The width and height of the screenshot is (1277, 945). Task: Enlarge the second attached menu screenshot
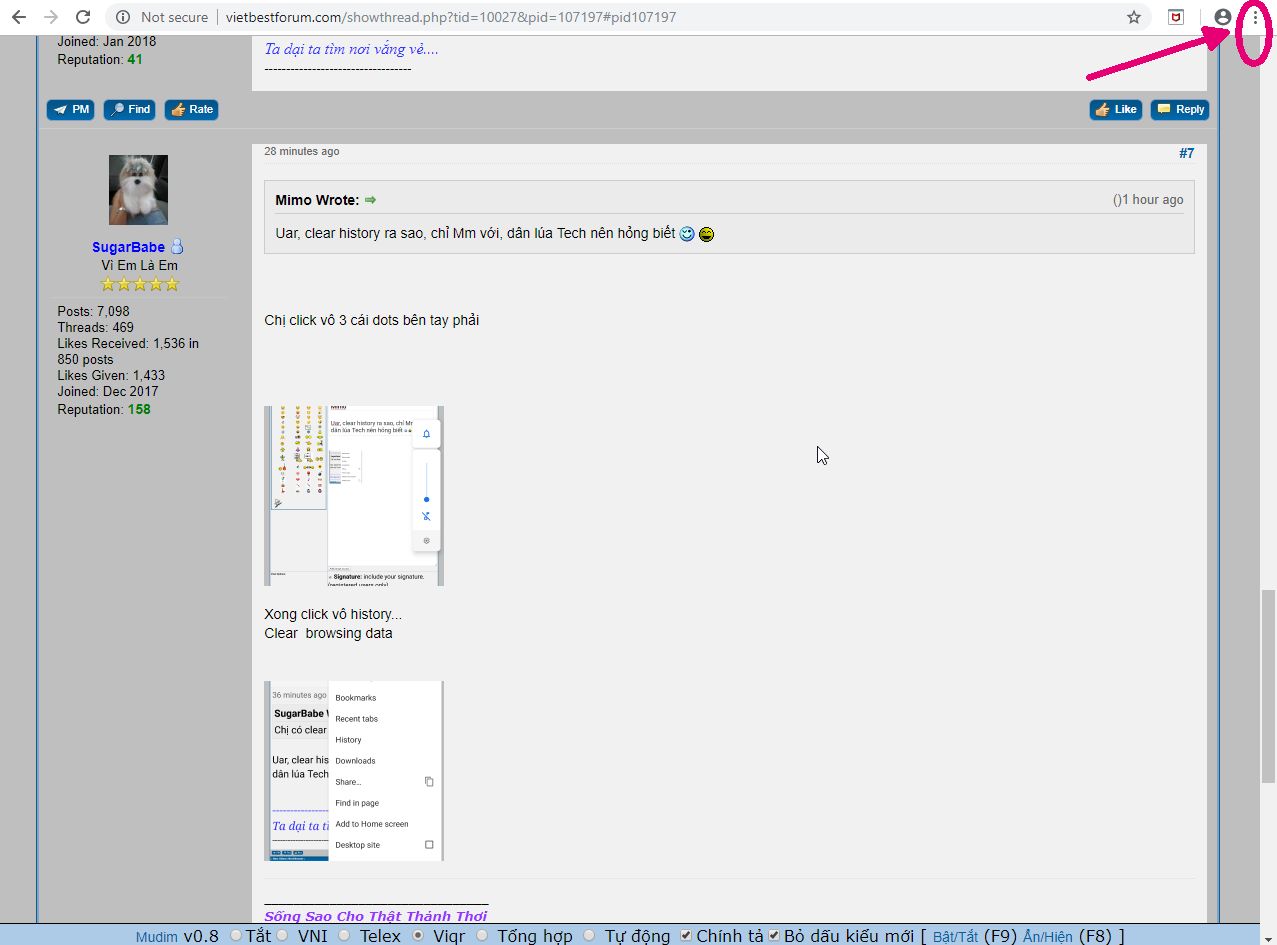[x=354, y=771]
